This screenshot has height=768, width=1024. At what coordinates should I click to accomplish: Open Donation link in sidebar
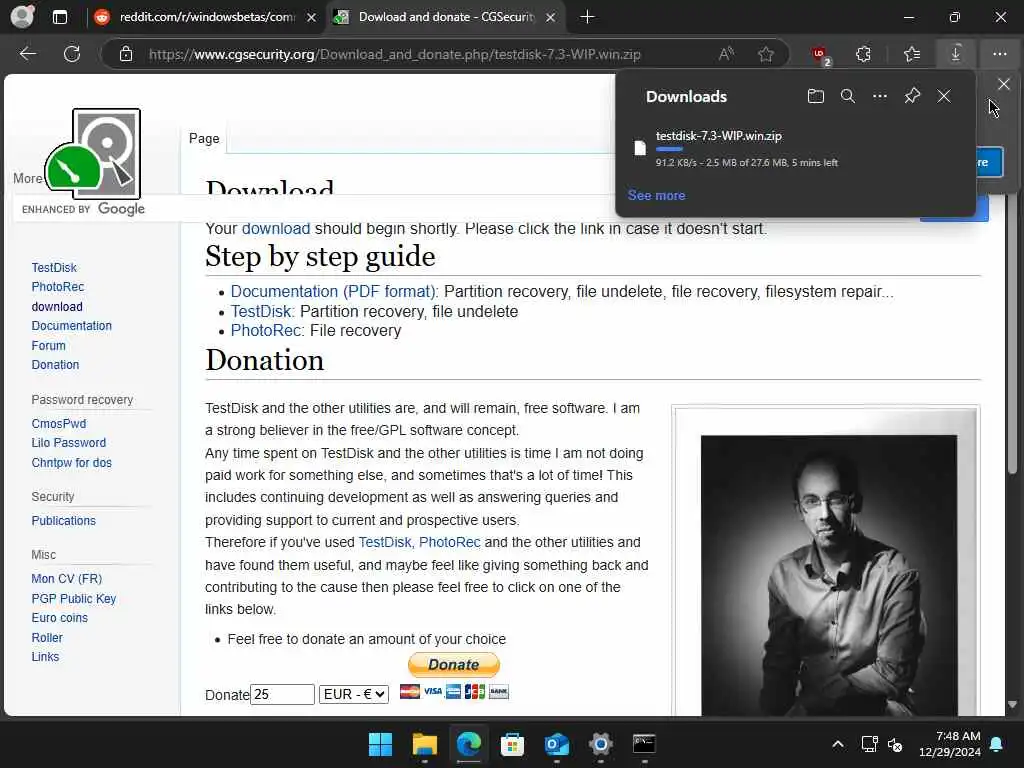[x=56, y=364]
